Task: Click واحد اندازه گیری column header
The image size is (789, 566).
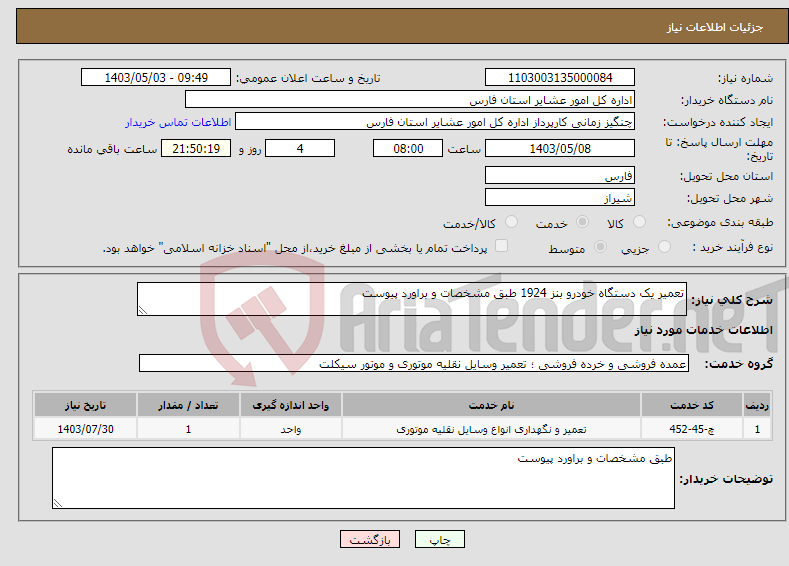Action: point(291,405)
